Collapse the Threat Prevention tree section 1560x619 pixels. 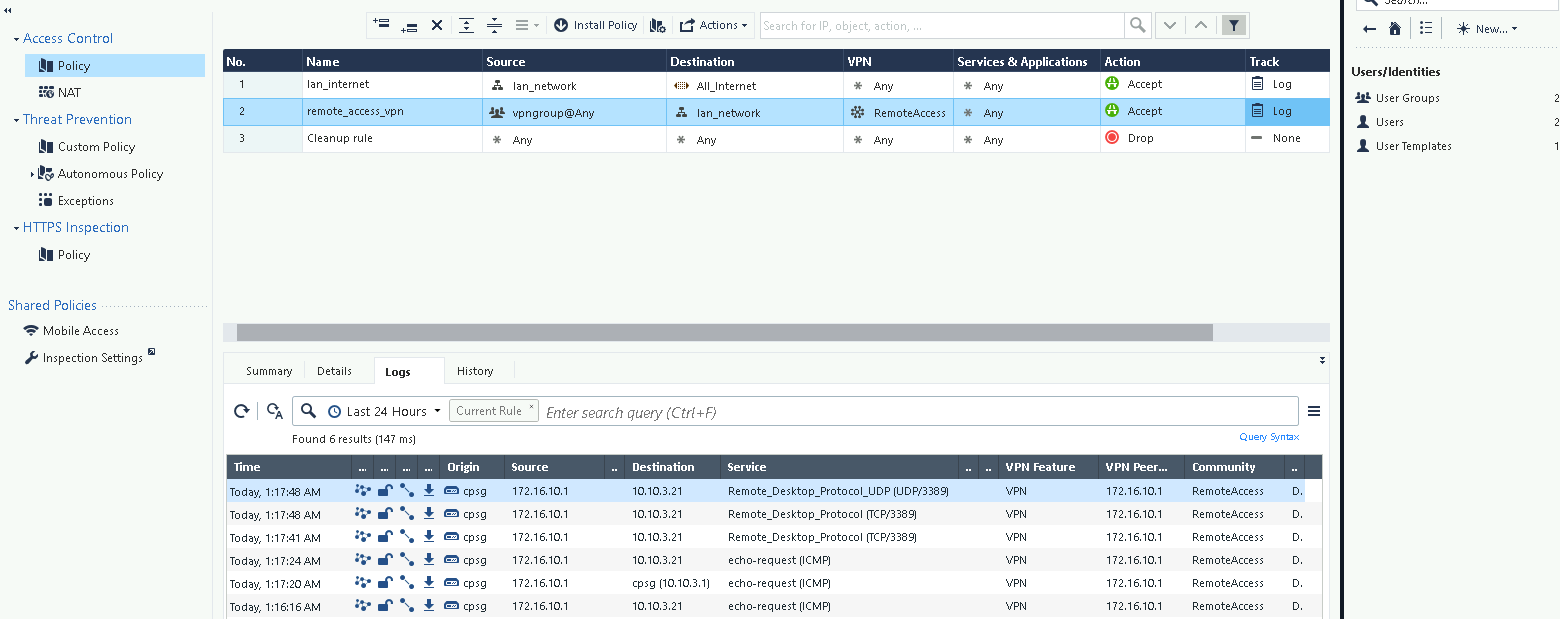pyautogui.click(x=17, y=120)
